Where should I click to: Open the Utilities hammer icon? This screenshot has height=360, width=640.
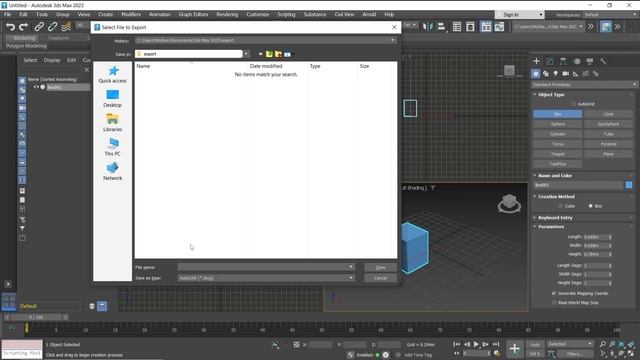[x=603, y=61]
